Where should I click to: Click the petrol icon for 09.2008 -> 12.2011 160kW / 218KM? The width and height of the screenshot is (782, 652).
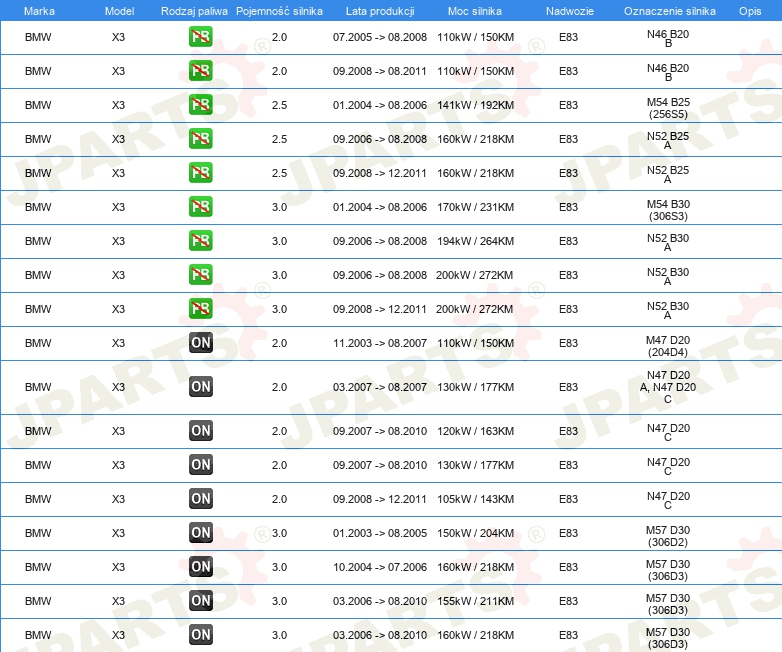(x=200, y=173)
